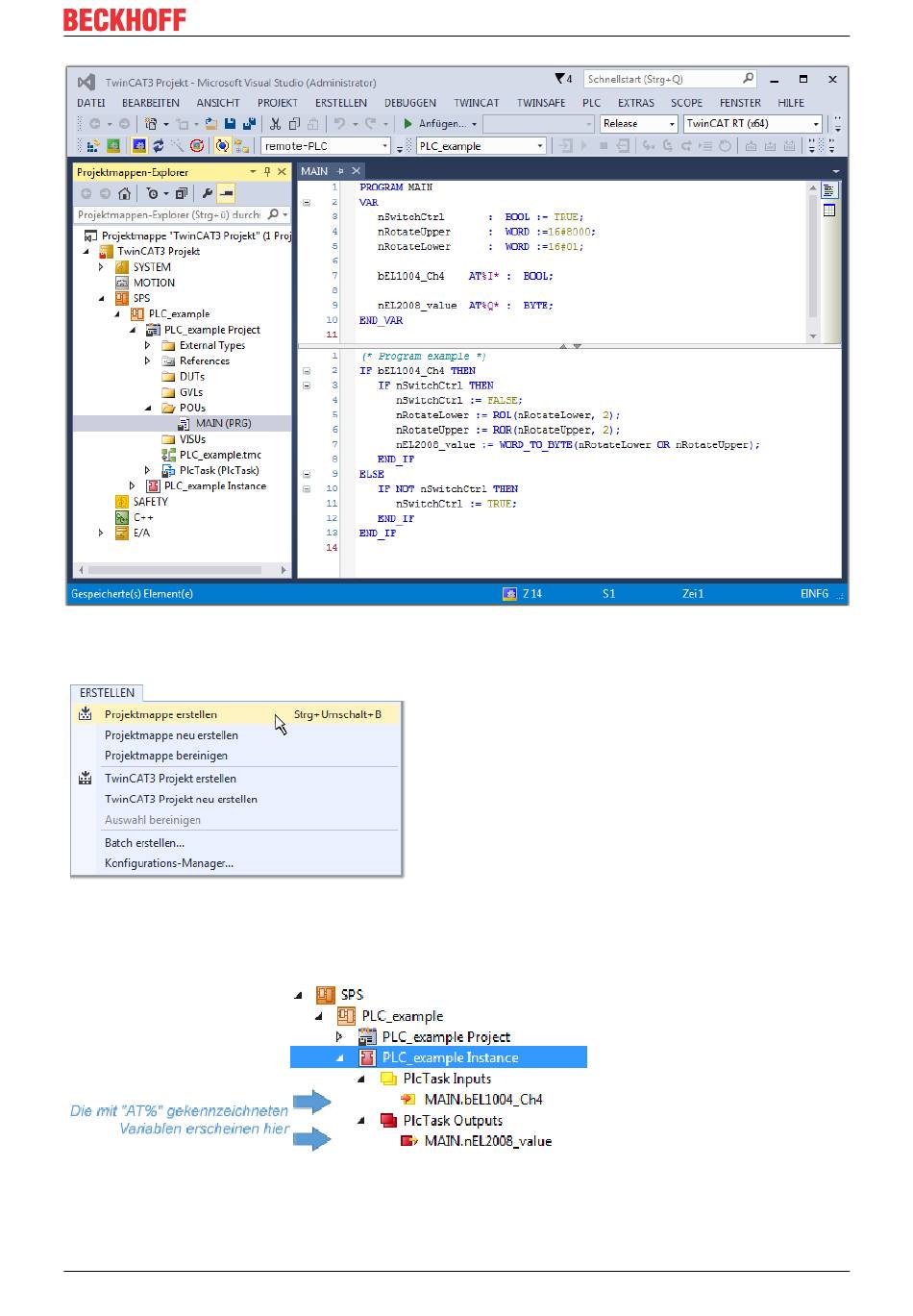The image size is (913, 1316).
Task: Select MAIN.bEL1004_Ch4 input variable
Action: pos(483,1100)
